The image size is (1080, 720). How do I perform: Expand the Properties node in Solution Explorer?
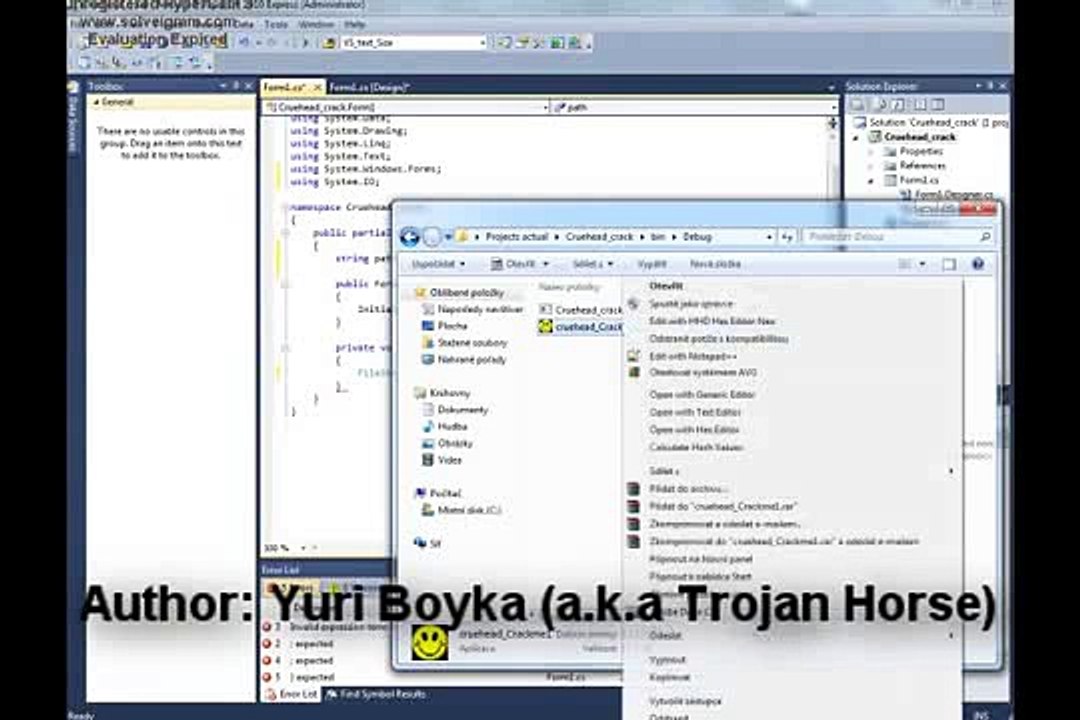pos(871,152)
